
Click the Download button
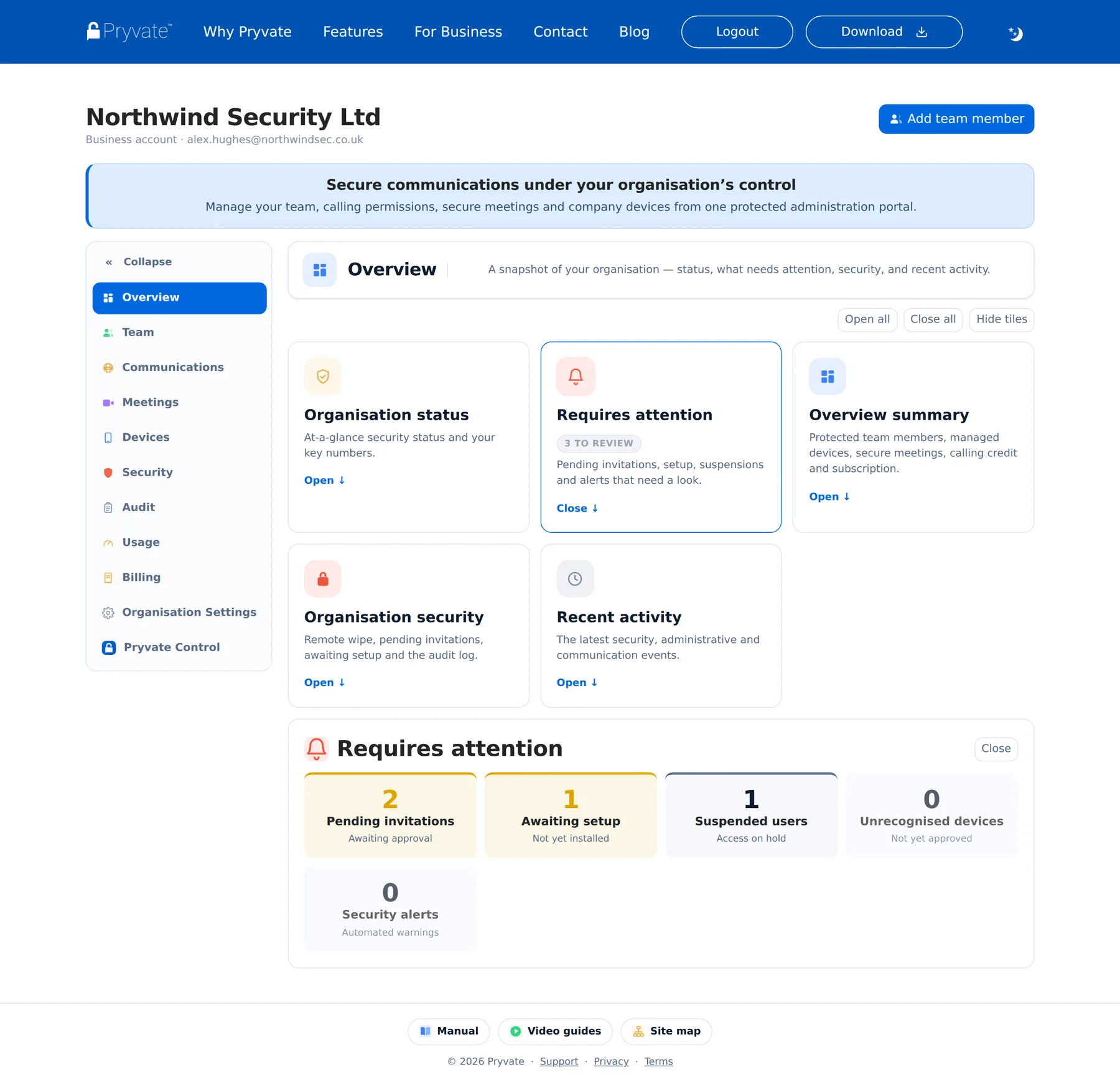[884, 32]
